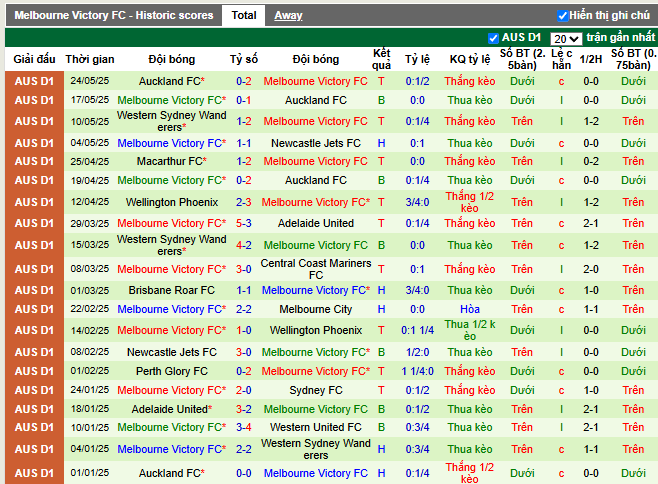Click the 2-2 score on 22/02/25

(x=243, y=309)
